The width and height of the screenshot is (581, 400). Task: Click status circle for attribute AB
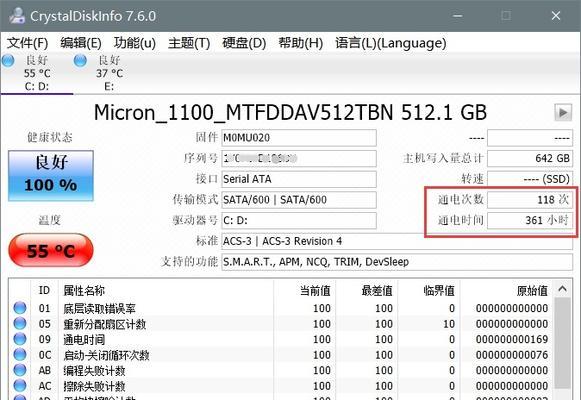[x=20, y=370]
